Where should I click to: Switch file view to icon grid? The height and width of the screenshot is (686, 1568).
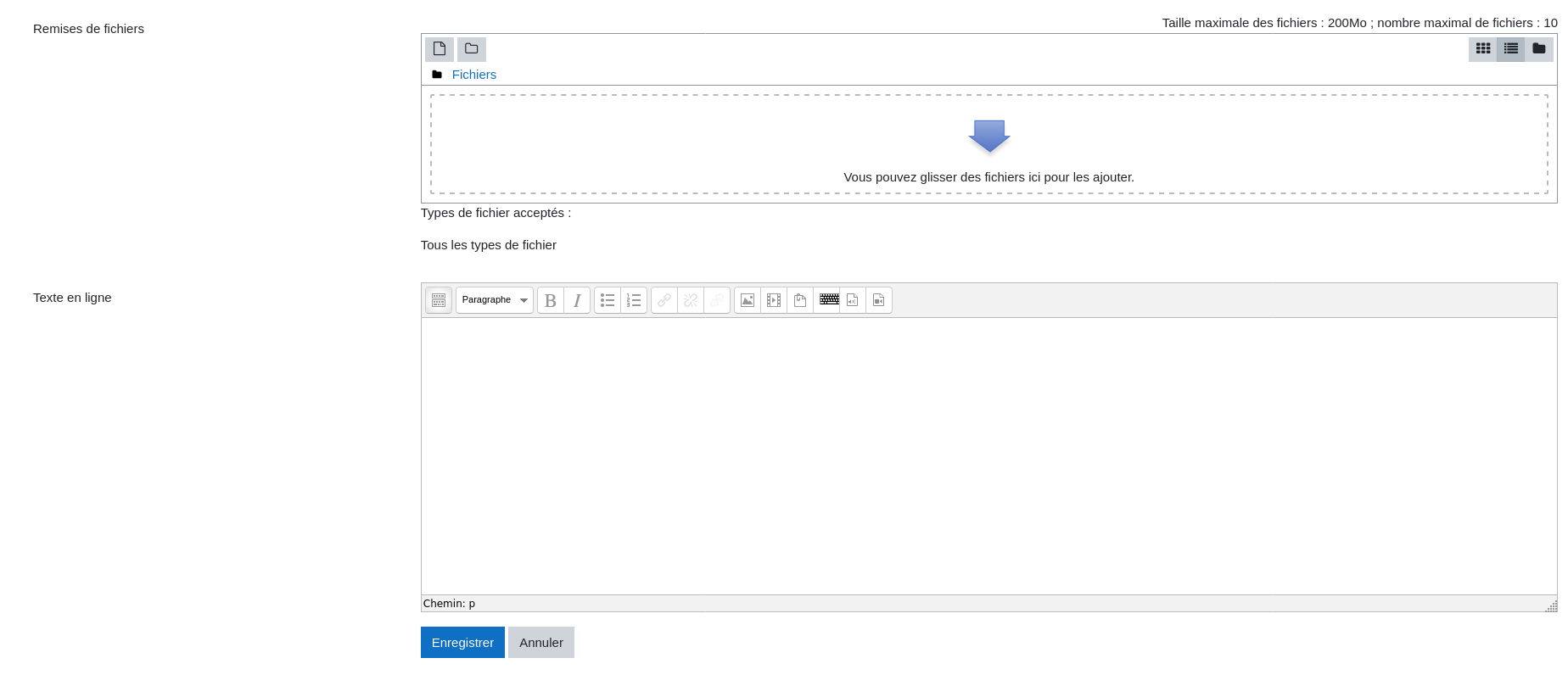(1483, 49)
